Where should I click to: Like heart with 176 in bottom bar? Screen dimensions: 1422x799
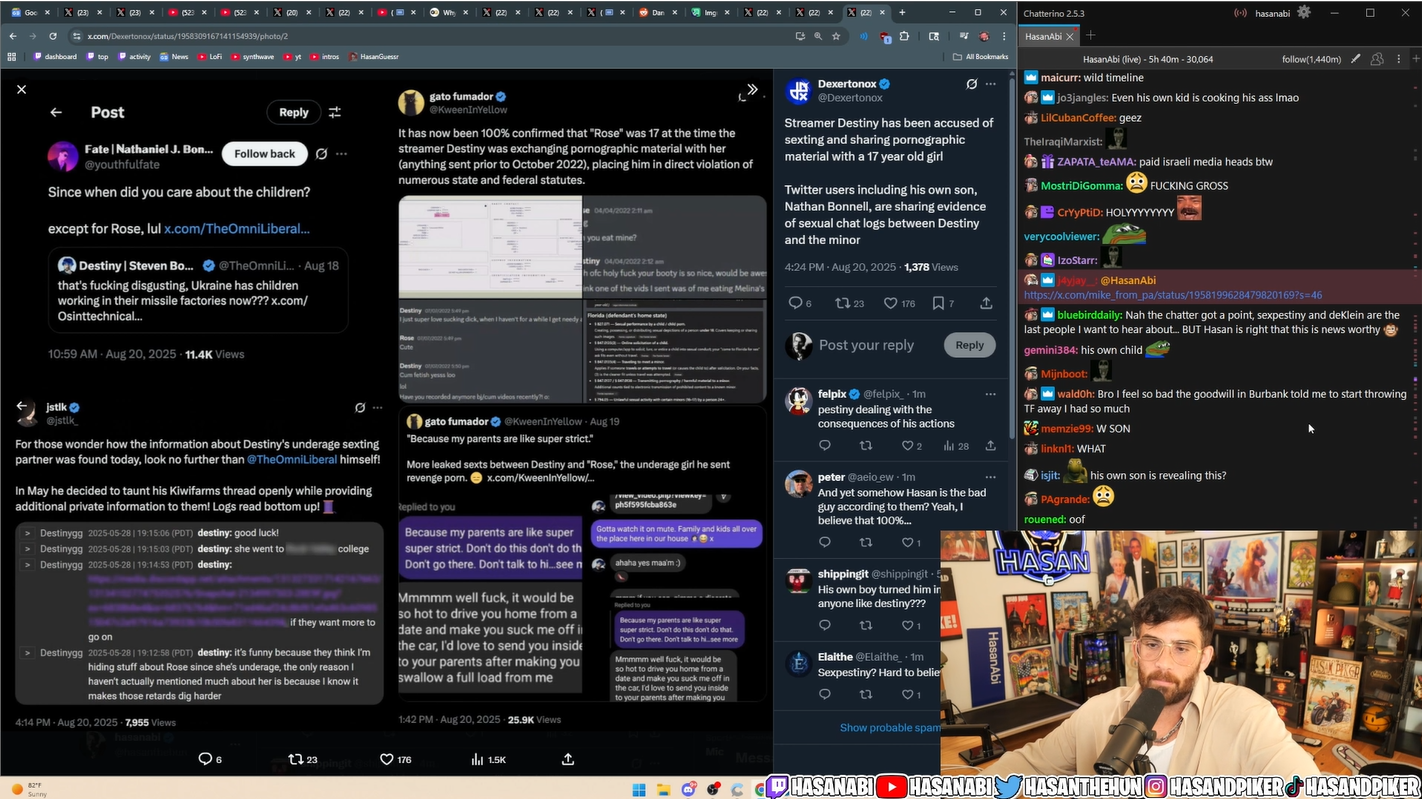coord(387,759)
